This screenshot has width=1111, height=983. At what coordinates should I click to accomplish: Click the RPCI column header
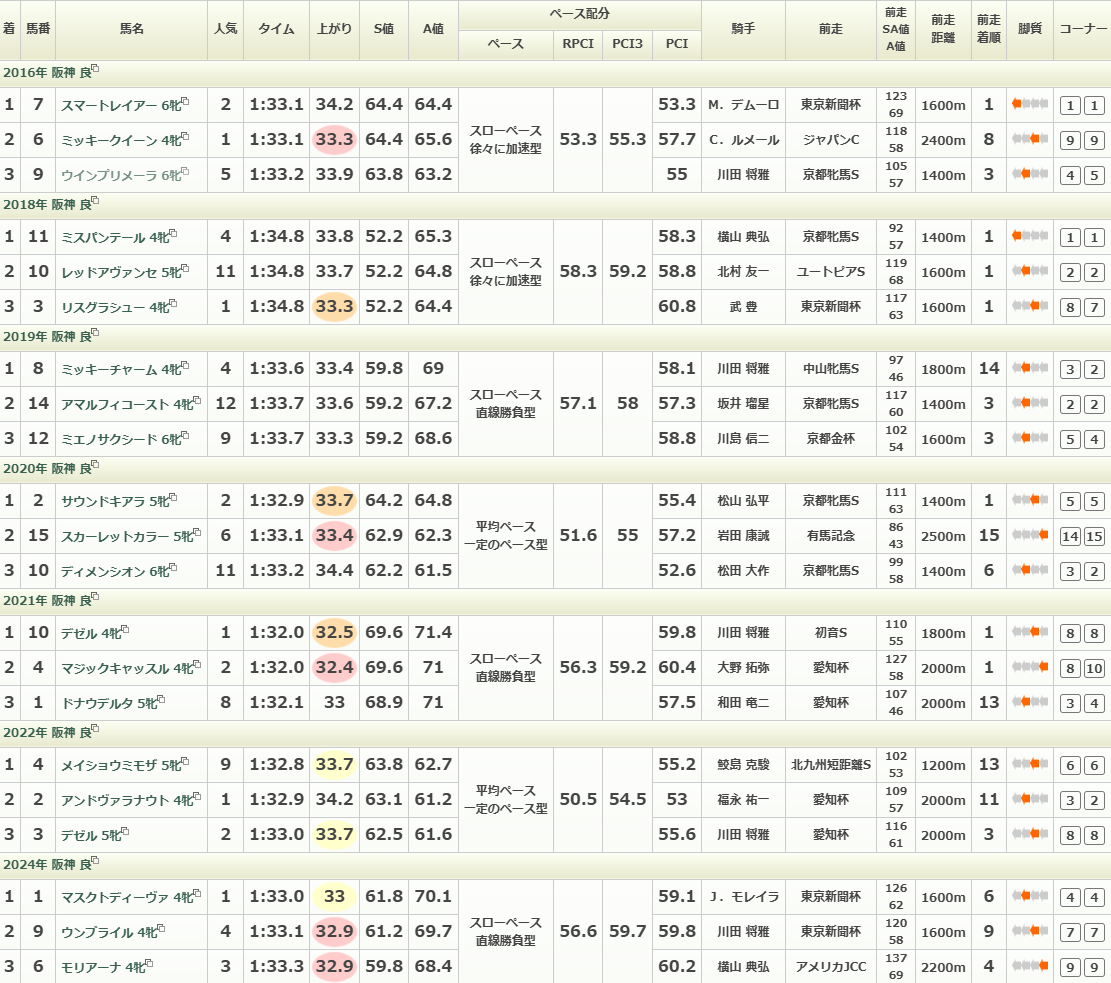[578, 44]
